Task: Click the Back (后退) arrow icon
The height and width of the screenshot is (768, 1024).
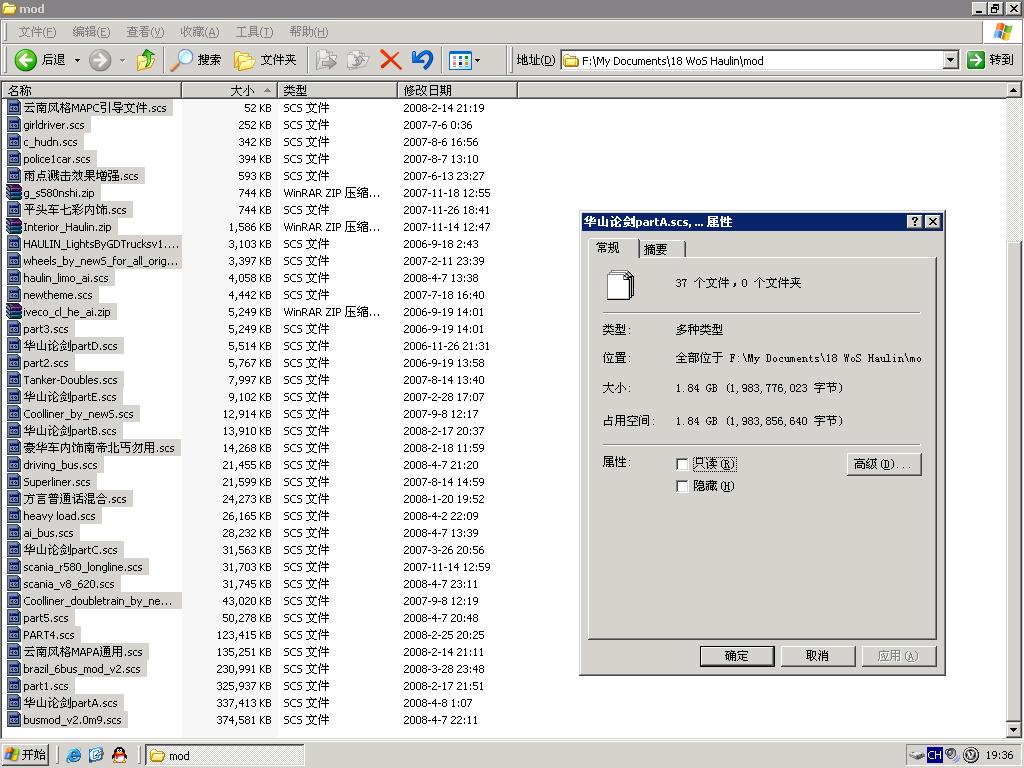Action: [x=26, y=60]
